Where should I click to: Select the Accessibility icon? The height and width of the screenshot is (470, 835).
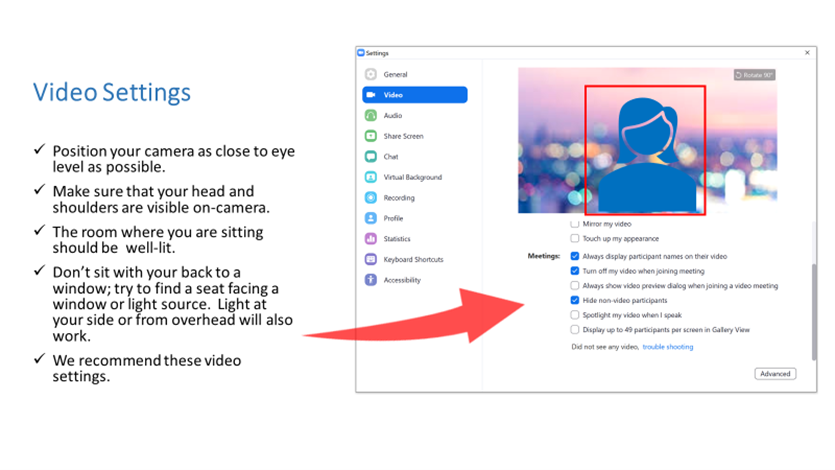pyautogui.click(x=371, y=280)
